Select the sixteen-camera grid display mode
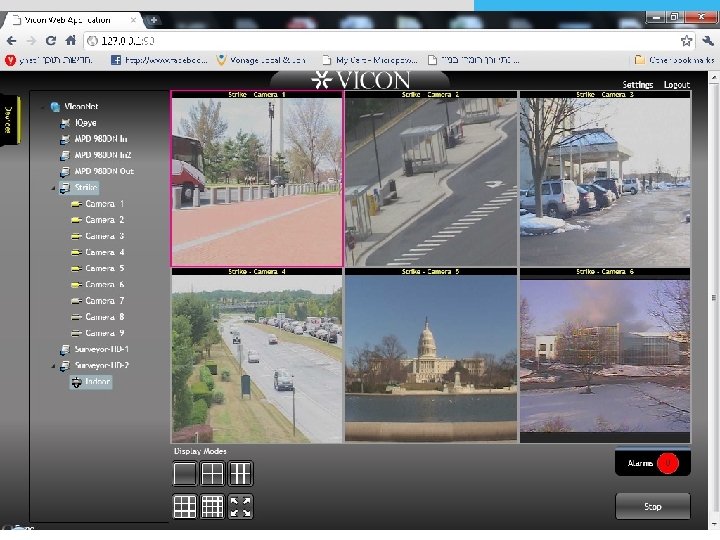Viewport: 720px width, 540px height. click(x=212, y=506)
